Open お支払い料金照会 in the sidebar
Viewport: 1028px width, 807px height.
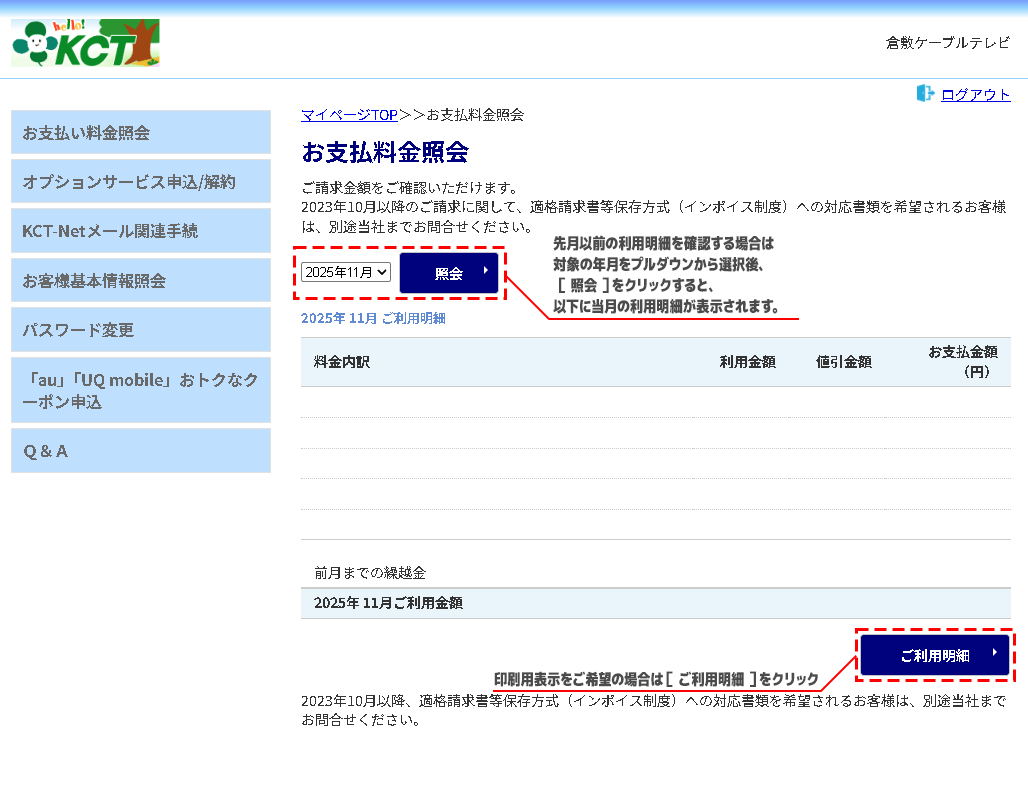(x=141, y=132)
